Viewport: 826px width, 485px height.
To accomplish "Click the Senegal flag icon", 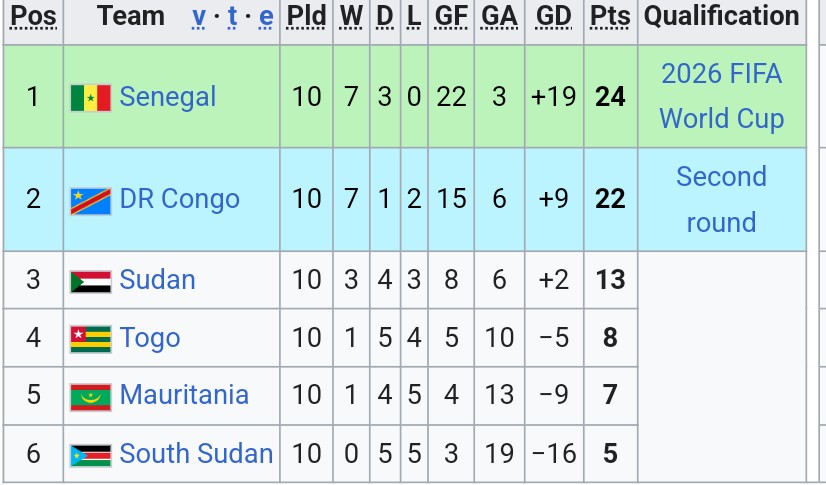I will click(x=90, y=98).
